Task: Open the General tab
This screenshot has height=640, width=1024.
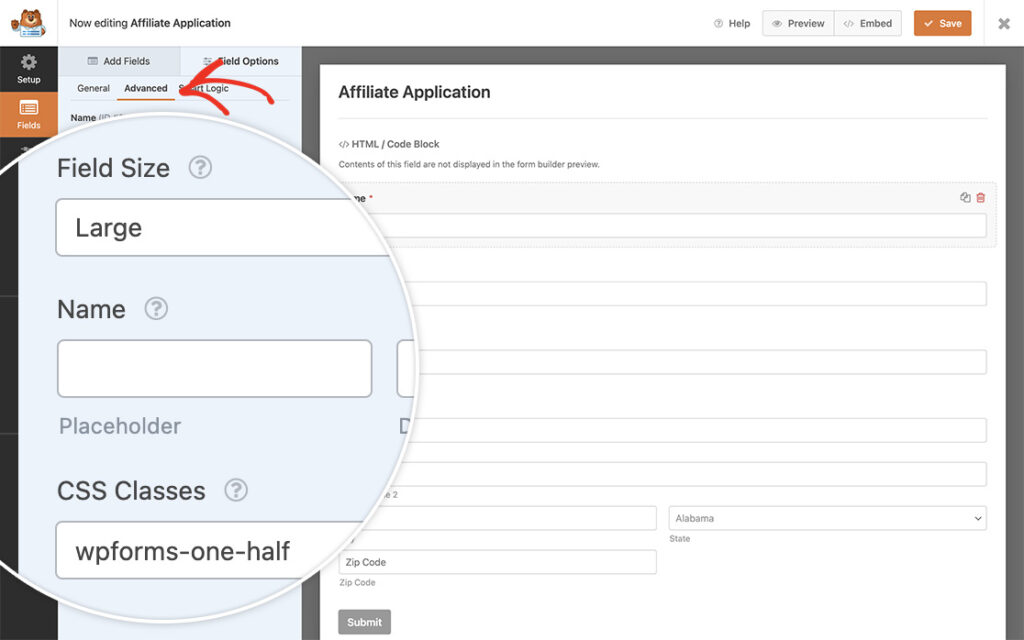Action: pos(93,88)
